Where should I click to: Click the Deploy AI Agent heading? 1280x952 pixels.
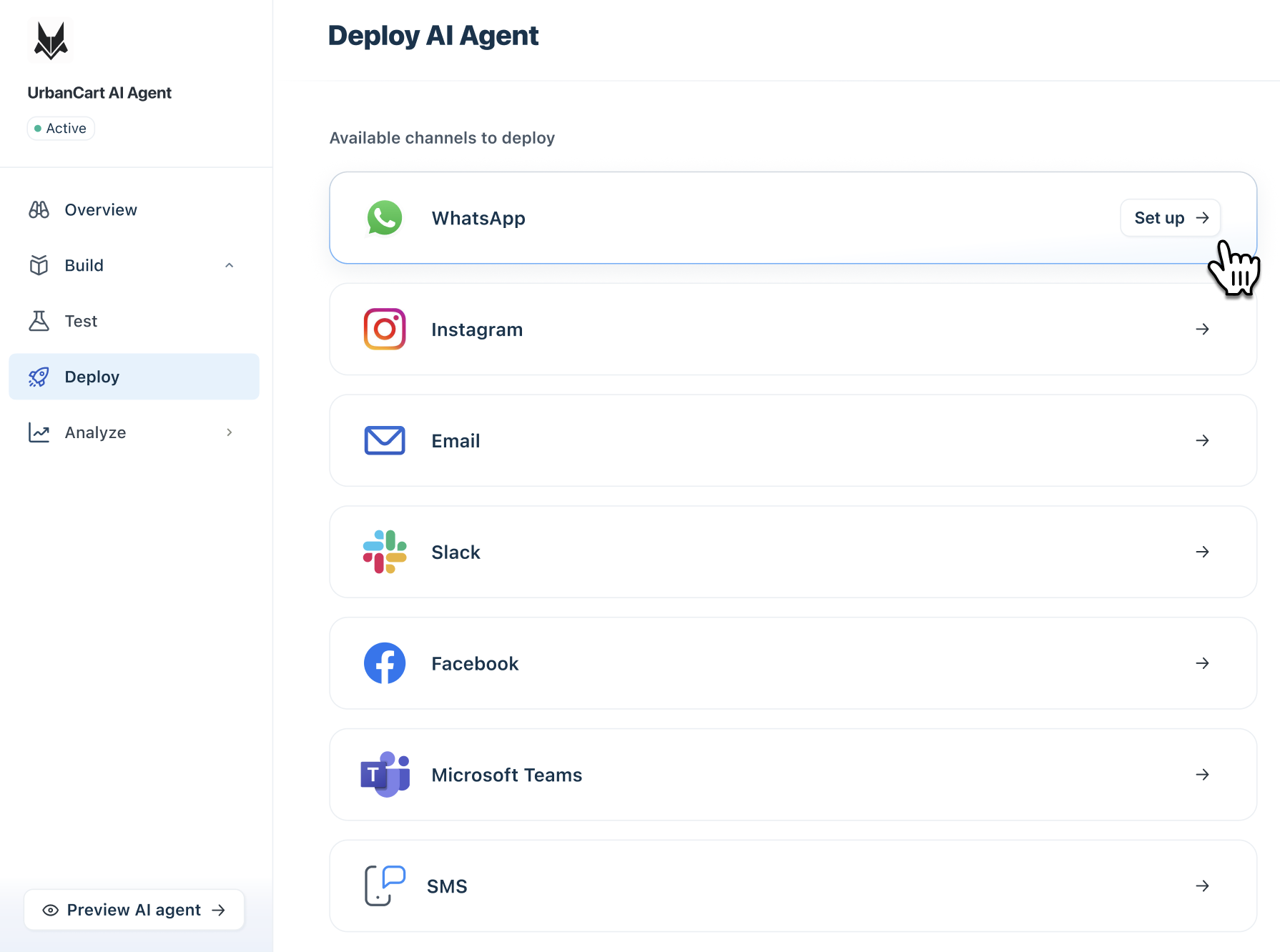(x=433, y=36)
